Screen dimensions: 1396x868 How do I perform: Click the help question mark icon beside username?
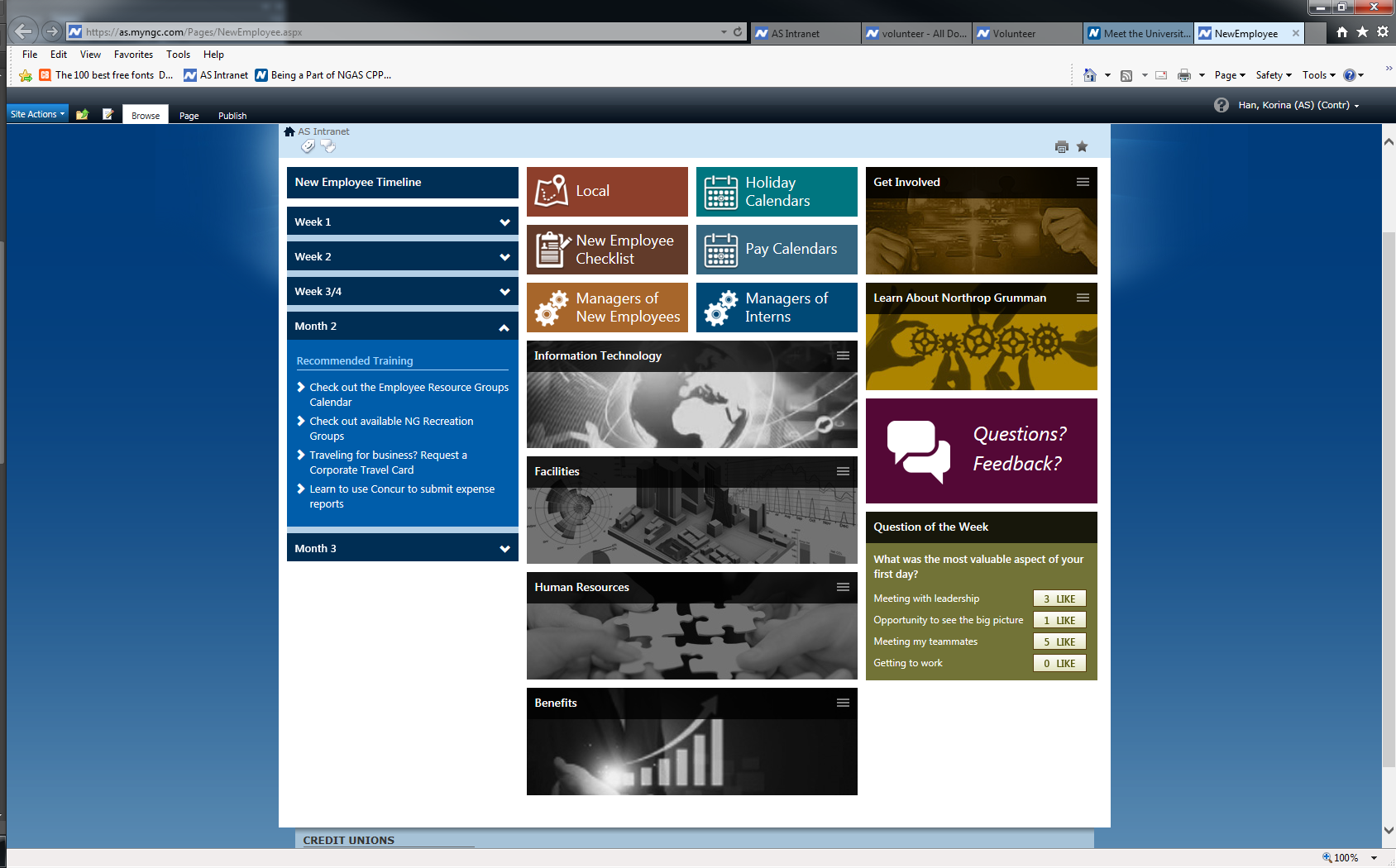[1221, 105]
